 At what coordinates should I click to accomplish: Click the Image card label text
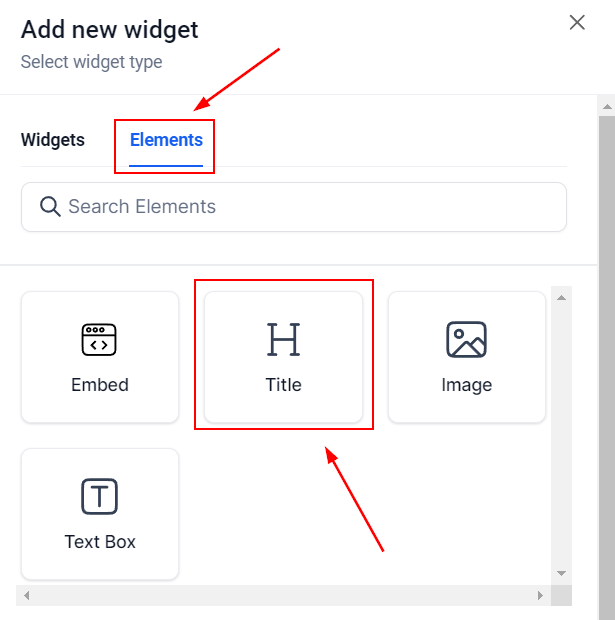[466, 384]
